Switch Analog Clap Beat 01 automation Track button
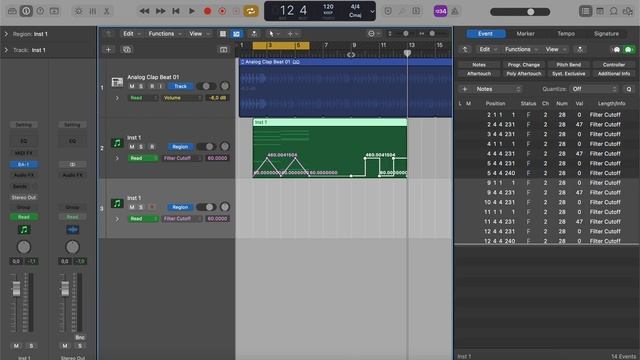The width and height of the screenshot is (640, 360). (180, 86)
